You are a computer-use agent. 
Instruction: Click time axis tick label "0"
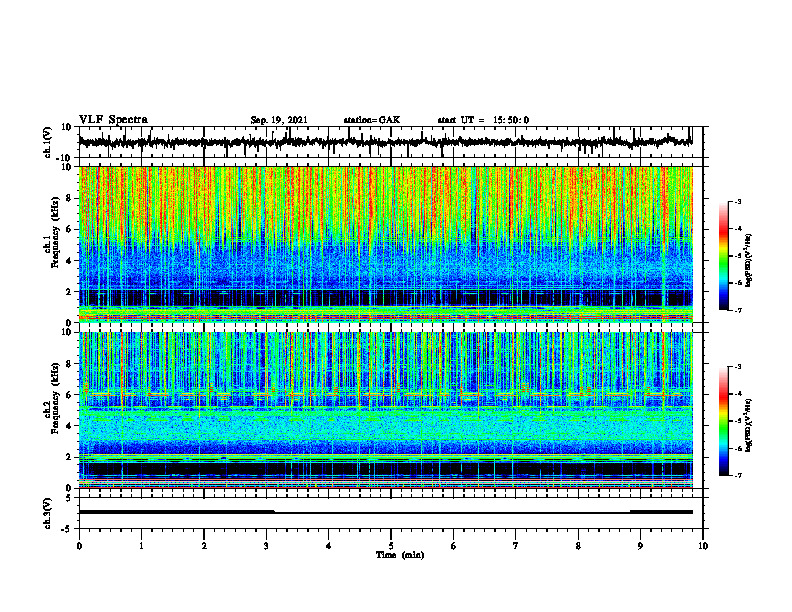(79, 546)
